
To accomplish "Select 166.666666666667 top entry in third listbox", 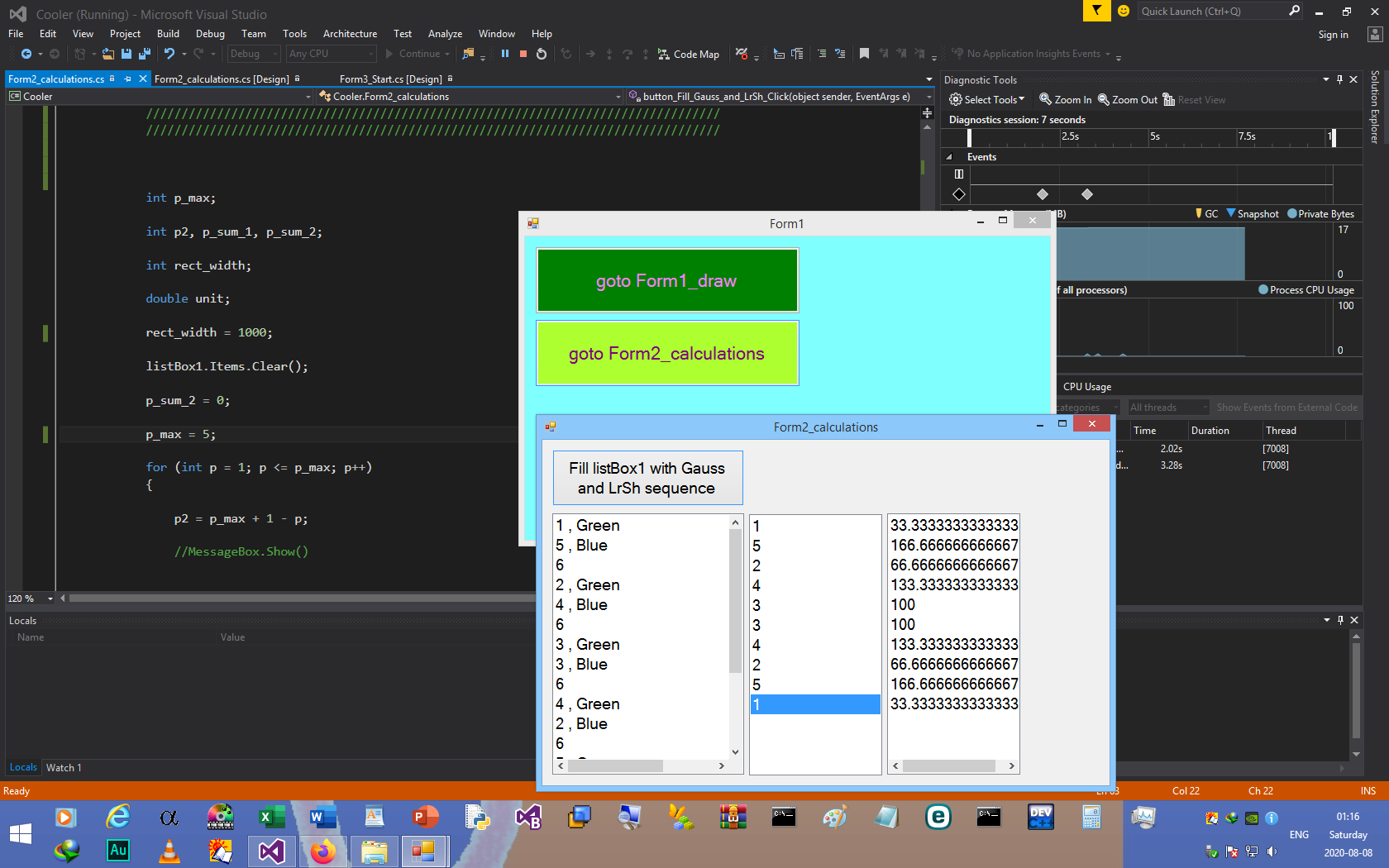I will pyautogui.click(x=953, y=546).
